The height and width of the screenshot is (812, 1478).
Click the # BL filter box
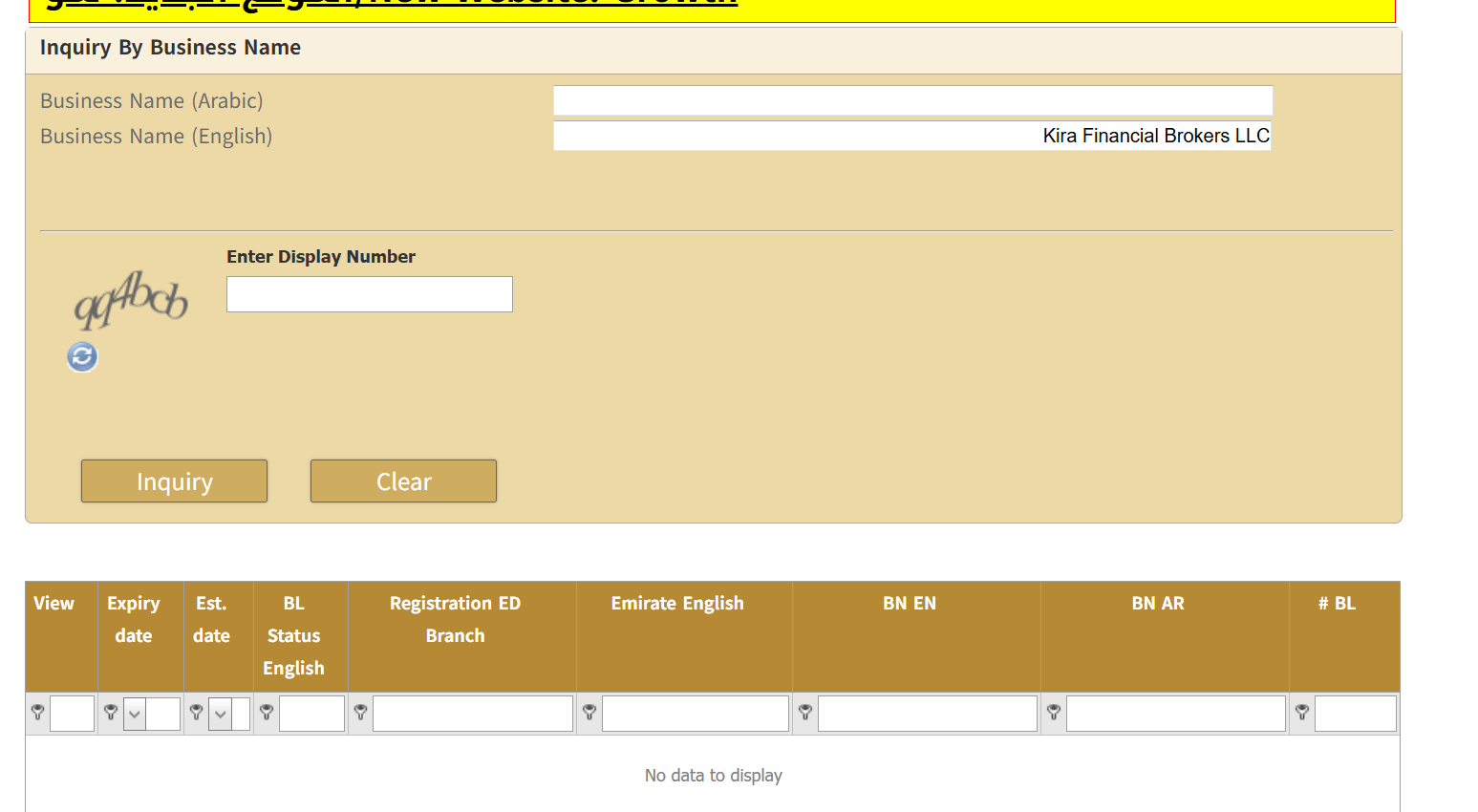click(1356, 714)
